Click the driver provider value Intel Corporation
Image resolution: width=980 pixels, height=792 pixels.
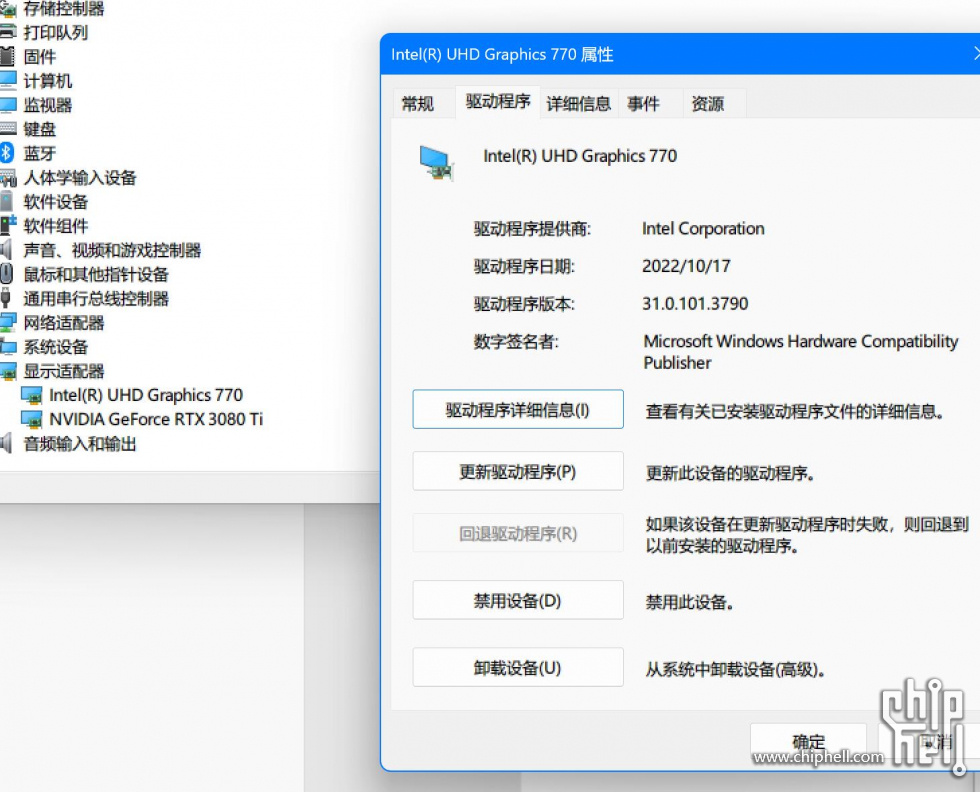click(x=703, y=229)
